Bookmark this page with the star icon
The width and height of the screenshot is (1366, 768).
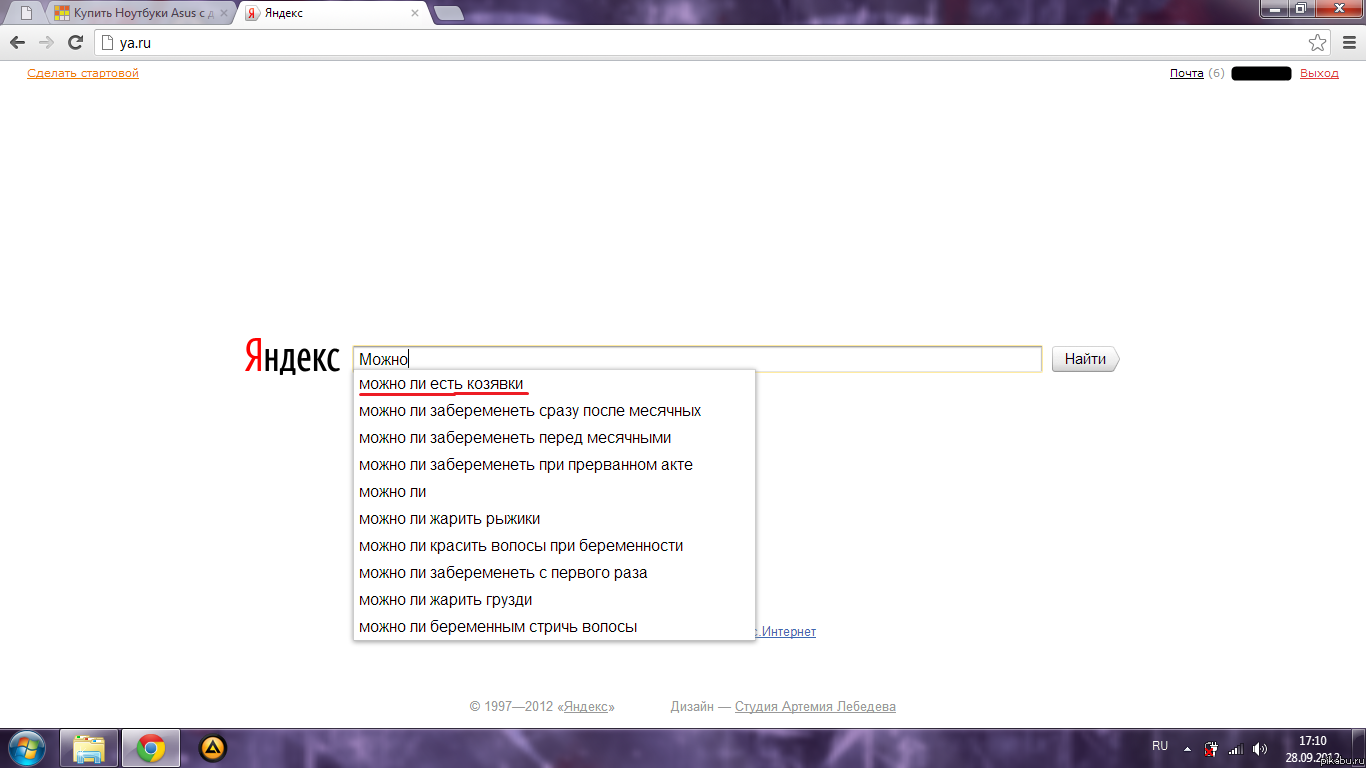1317,43
